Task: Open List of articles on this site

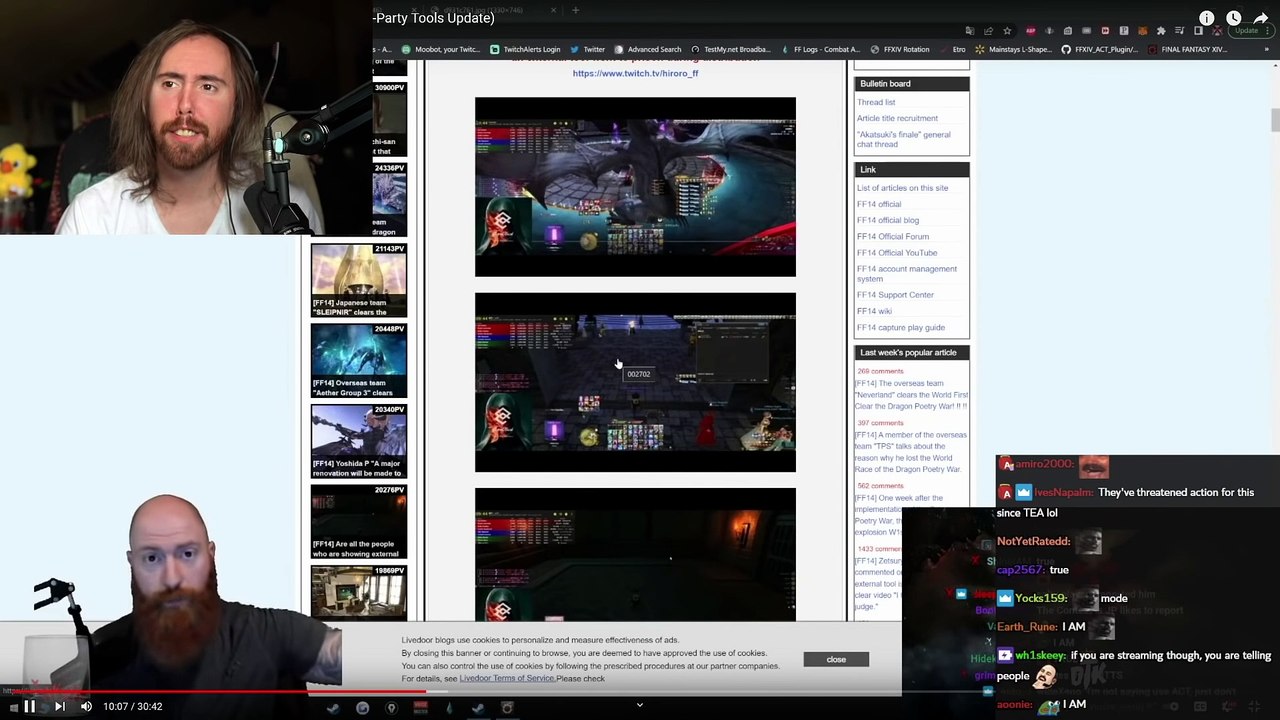Action: click(x=902, y=188)
